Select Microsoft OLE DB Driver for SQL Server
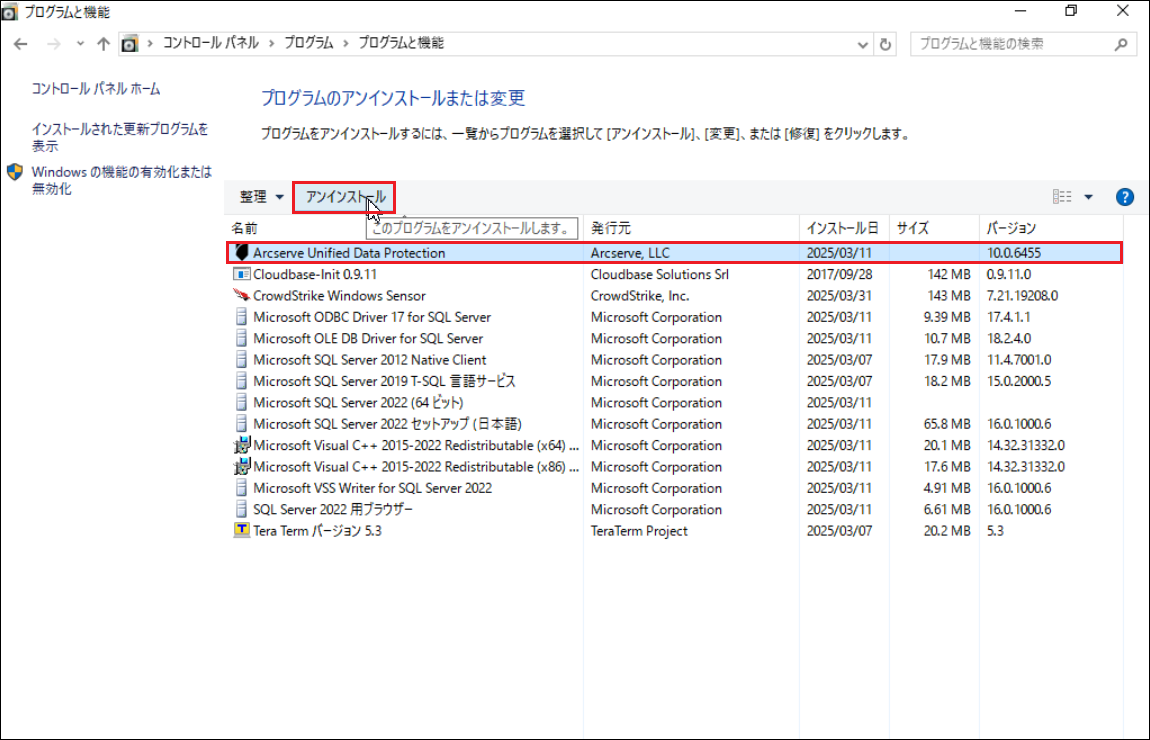 click(x=368, y=338)
